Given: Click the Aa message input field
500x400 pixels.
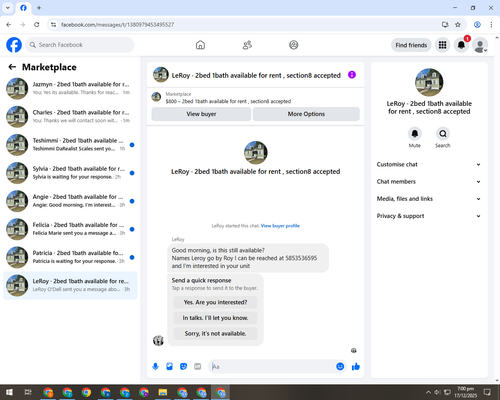Looking at the screenshot, I should click(272, 367).
